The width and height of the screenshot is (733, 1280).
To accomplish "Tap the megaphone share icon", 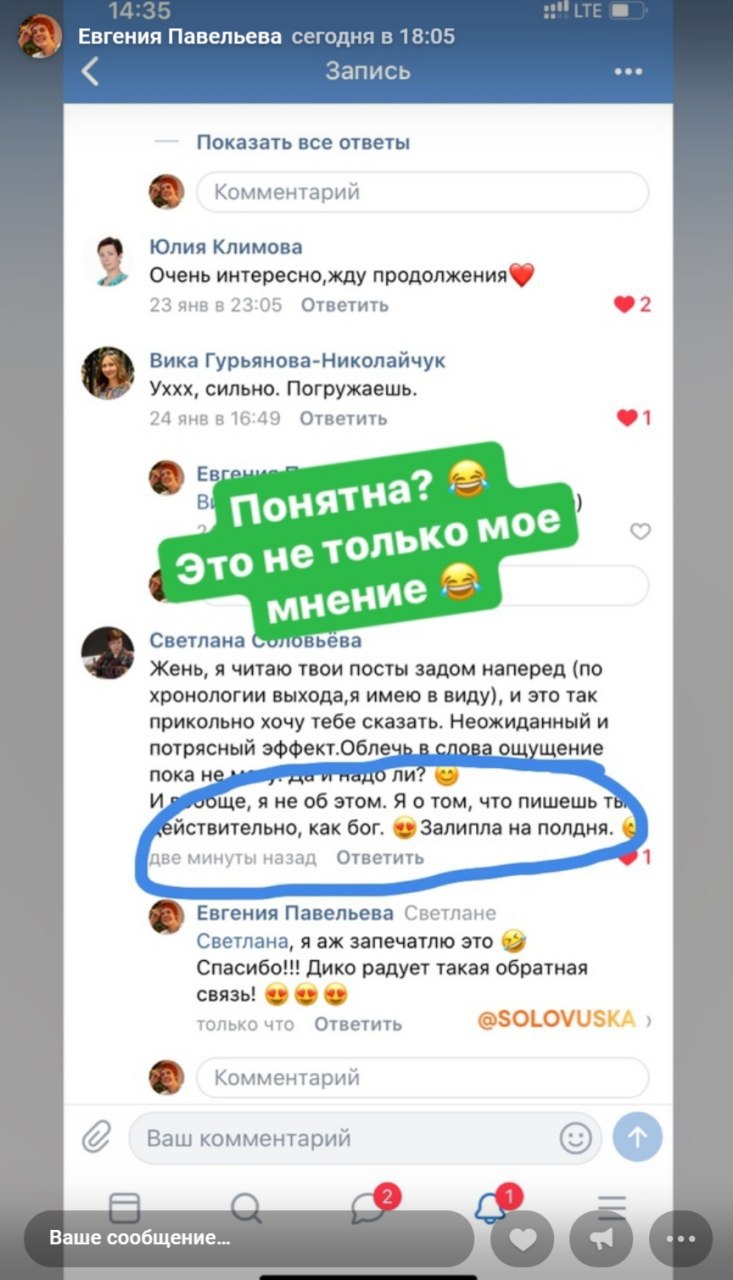I will (602, 1238).
